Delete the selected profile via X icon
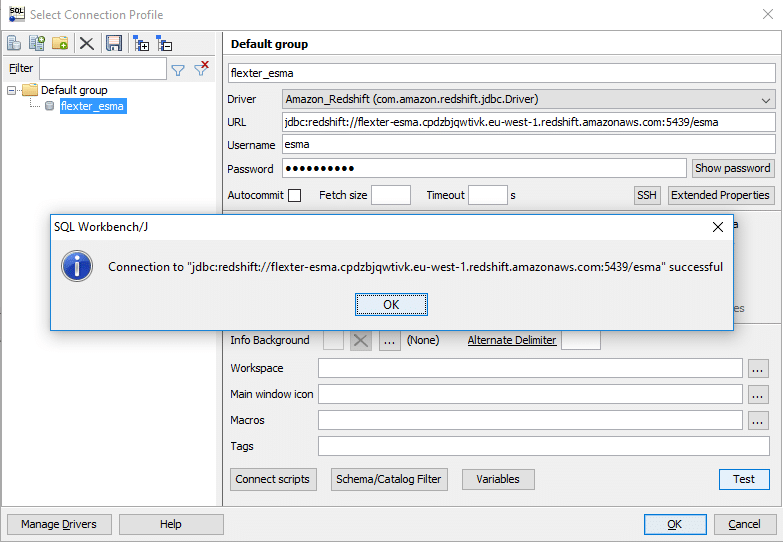This screenshot has height=542, width=783. [x=87, y=43]
